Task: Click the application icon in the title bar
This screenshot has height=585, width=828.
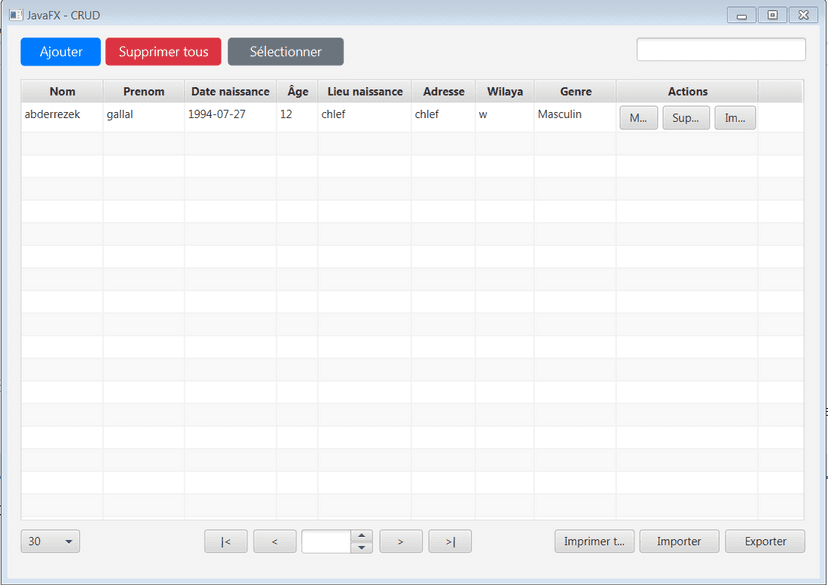Action: (x=14, y=14)
